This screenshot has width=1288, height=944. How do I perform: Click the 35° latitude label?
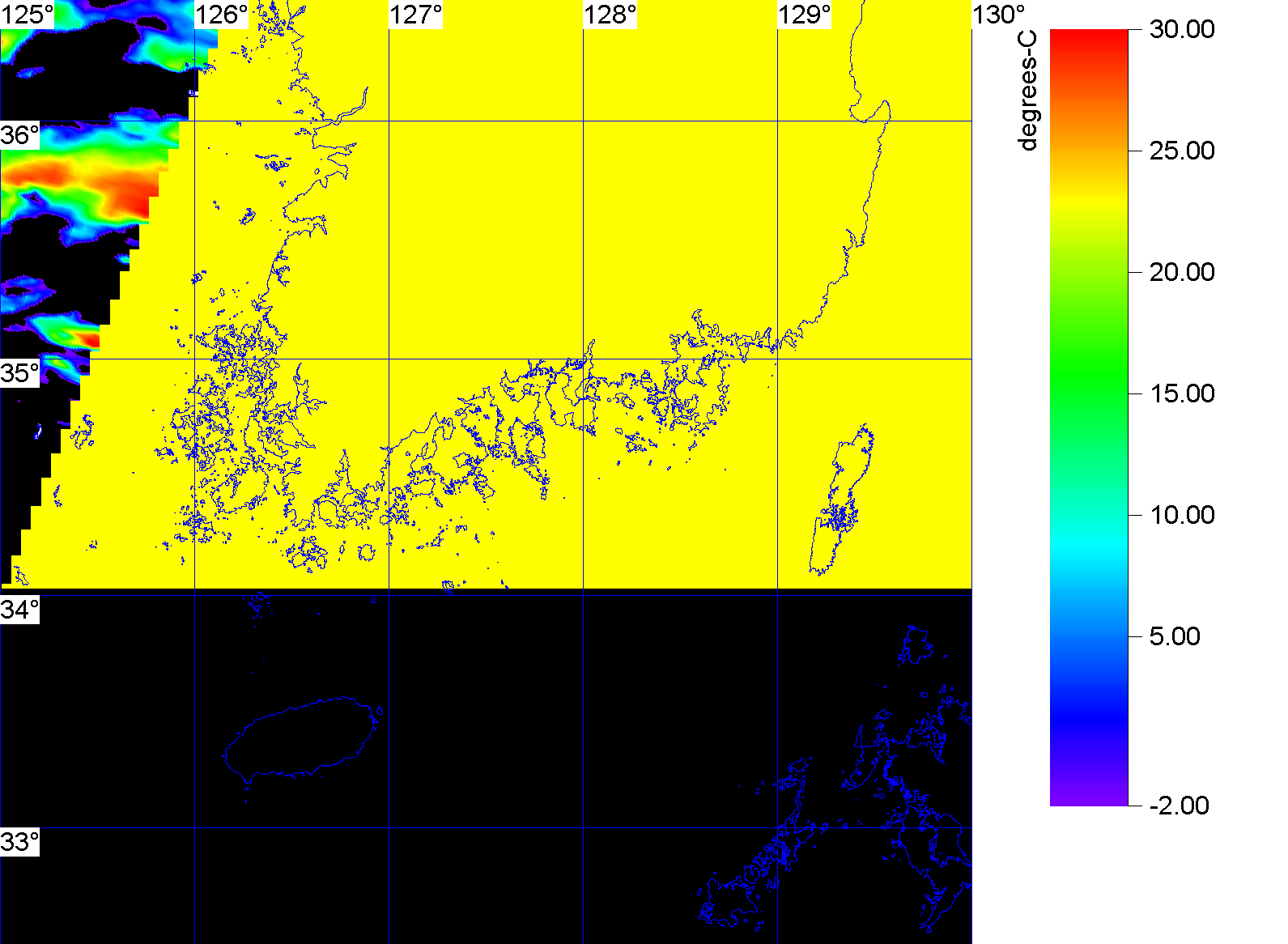tap(20, 373)
